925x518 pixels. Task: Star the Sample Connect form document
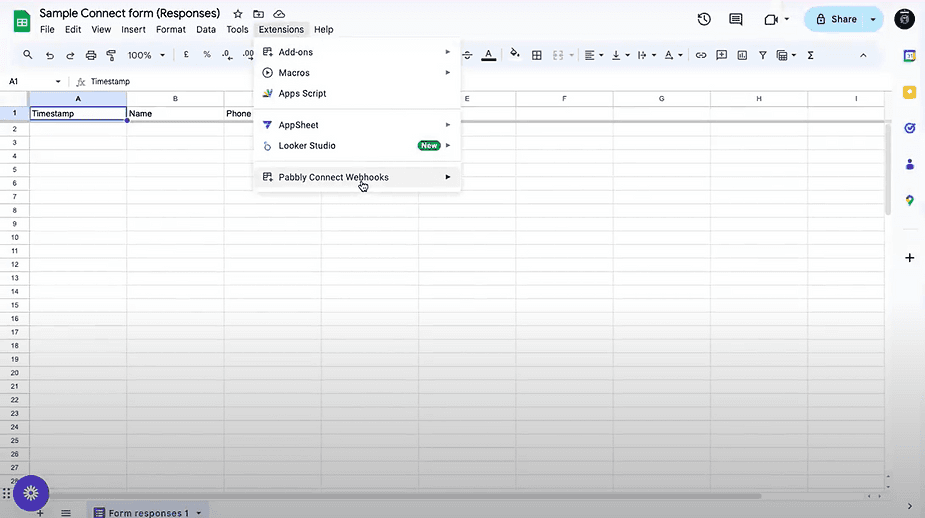coord(238,14)
